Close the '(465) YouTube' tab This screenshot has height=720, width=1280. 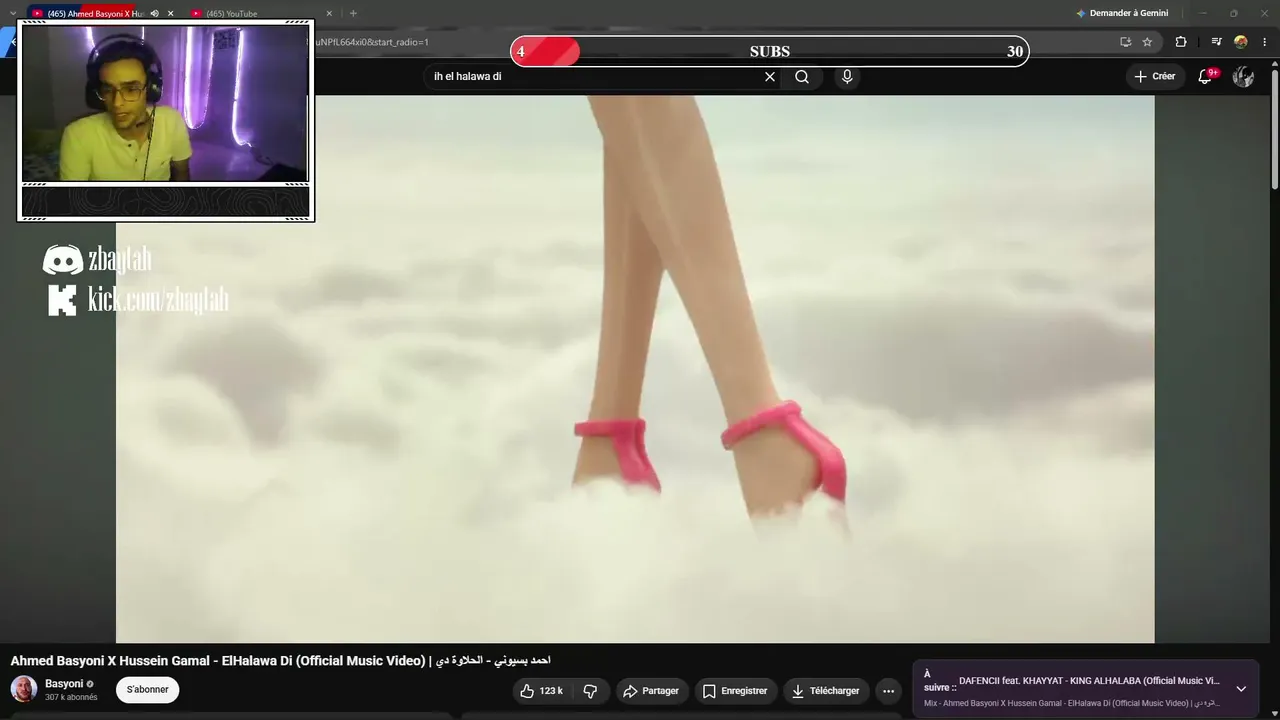329,13
